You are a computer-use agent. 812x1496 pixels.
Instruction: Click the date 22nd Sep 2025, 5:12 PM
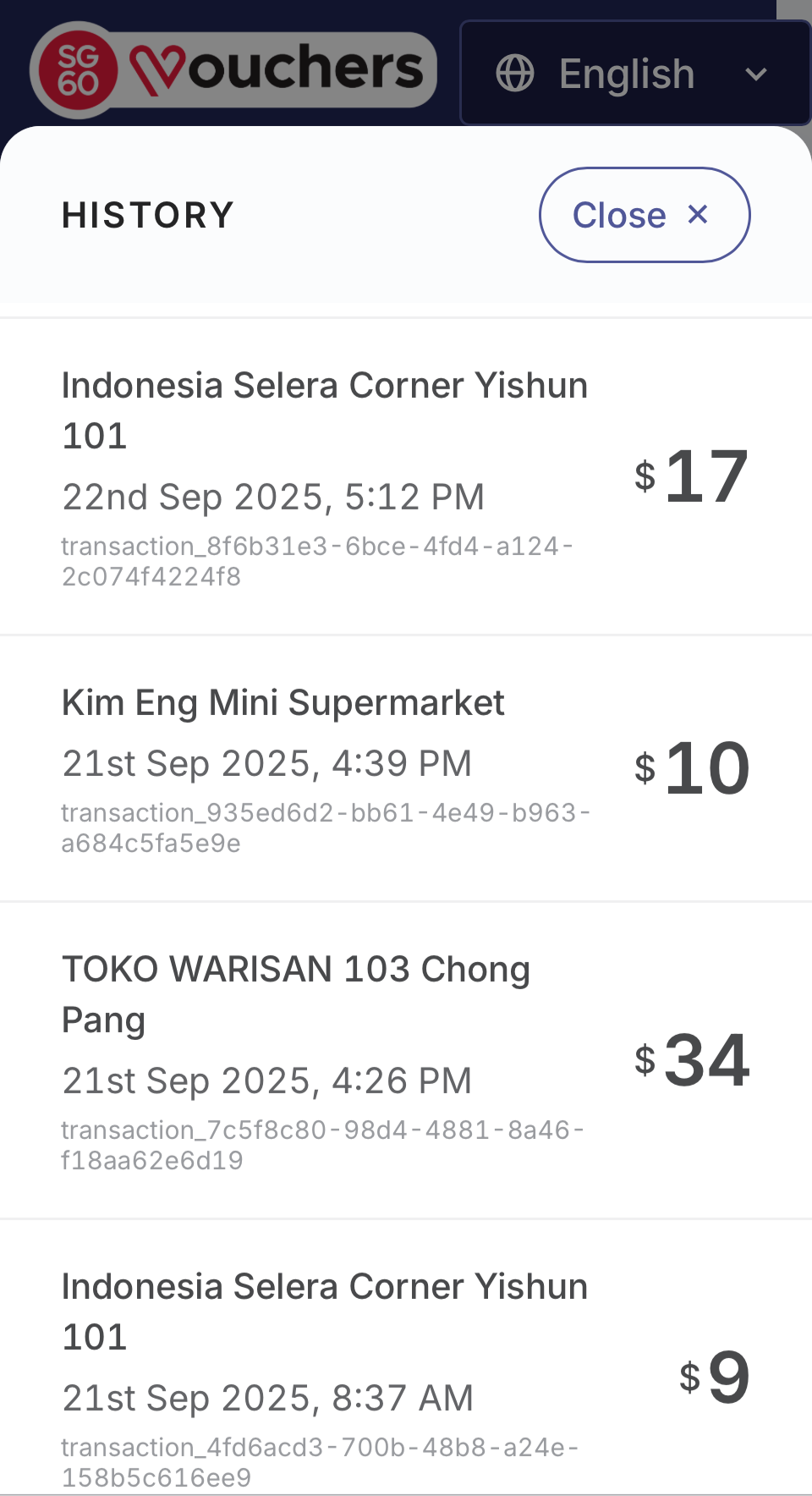click(273, 498)
